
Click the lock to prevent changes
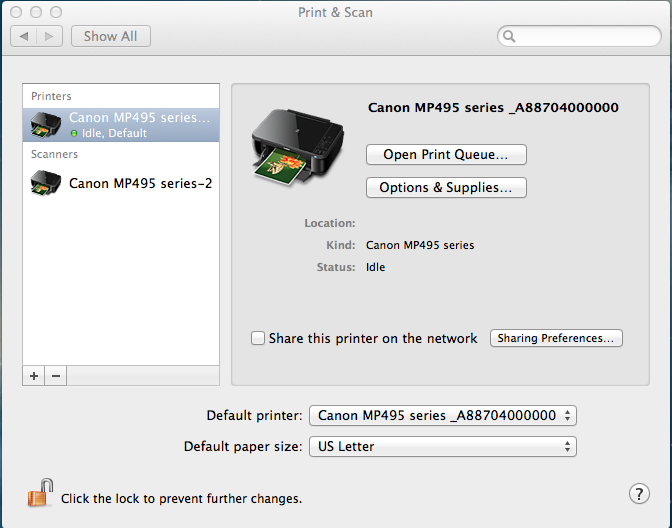[40, 493]
